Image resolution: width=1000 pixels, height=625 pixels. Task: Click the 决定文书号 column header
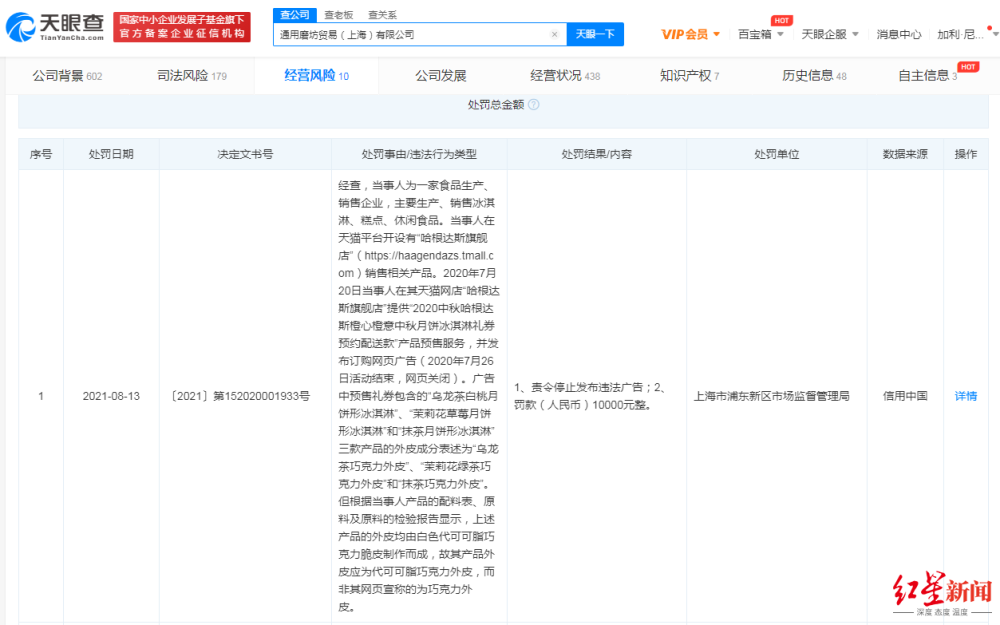point(245,154)
